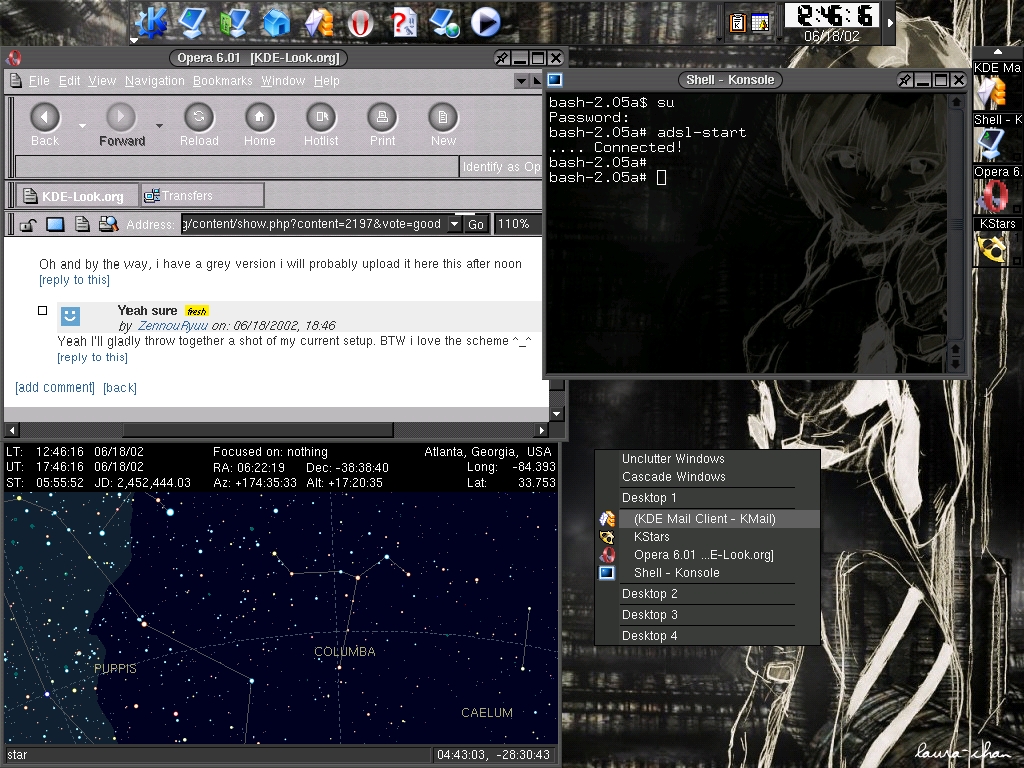Switch to Desktop 4 in window list
This screenshot has height=768, width=1024.
click(708, 636)
